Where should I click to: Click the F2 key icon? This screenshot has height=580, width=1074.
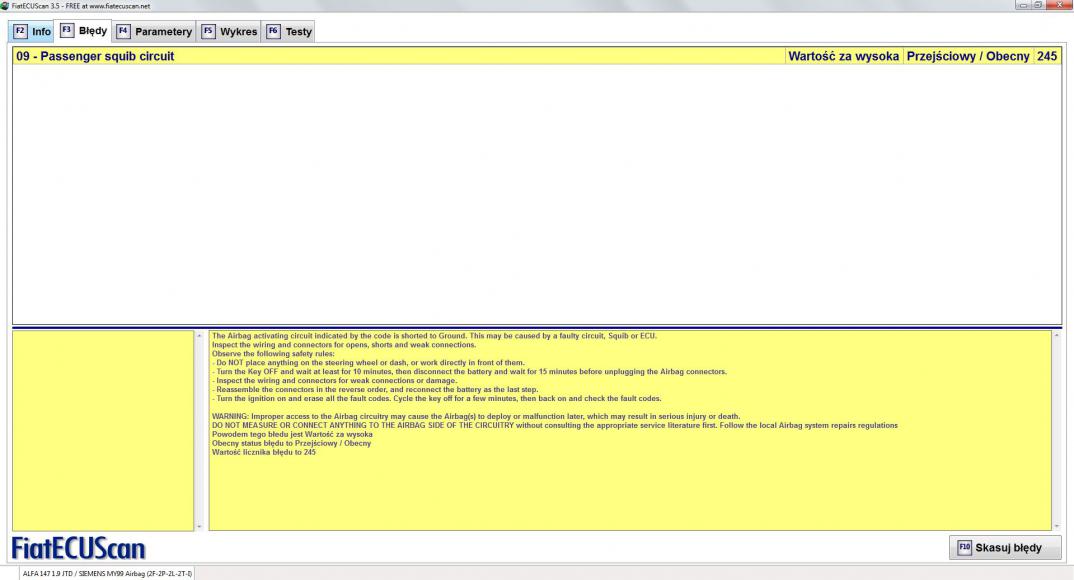click(x=20, y=31)
